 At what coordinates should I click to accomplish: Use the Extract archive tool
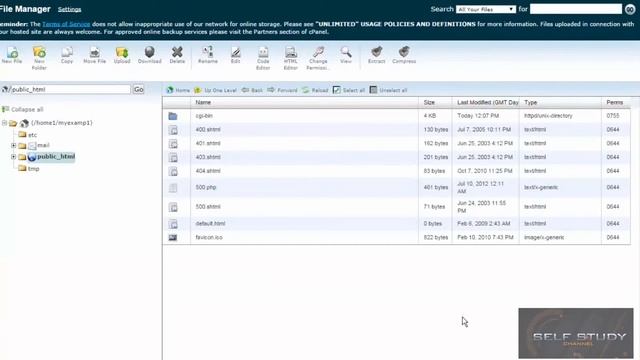pos(376,55)
